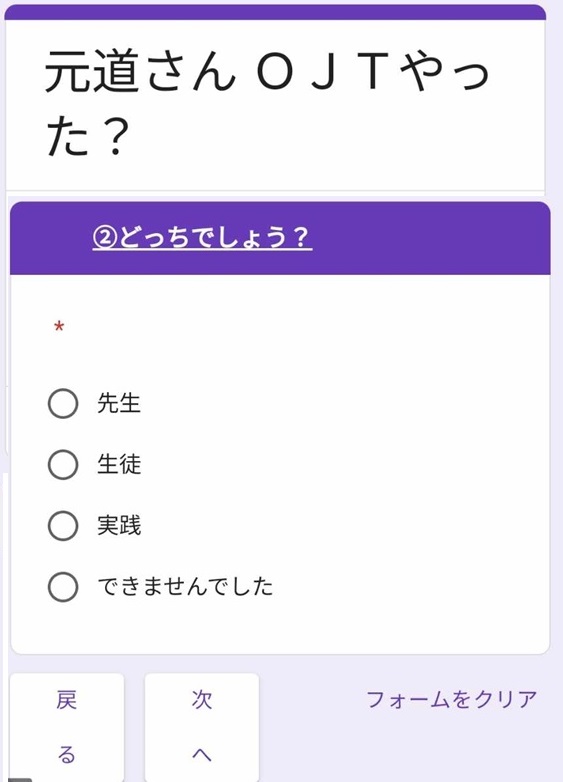Viewport: 563px width, 782px height.
Task: Click the question mark in the form title
Action: (115, 135)
